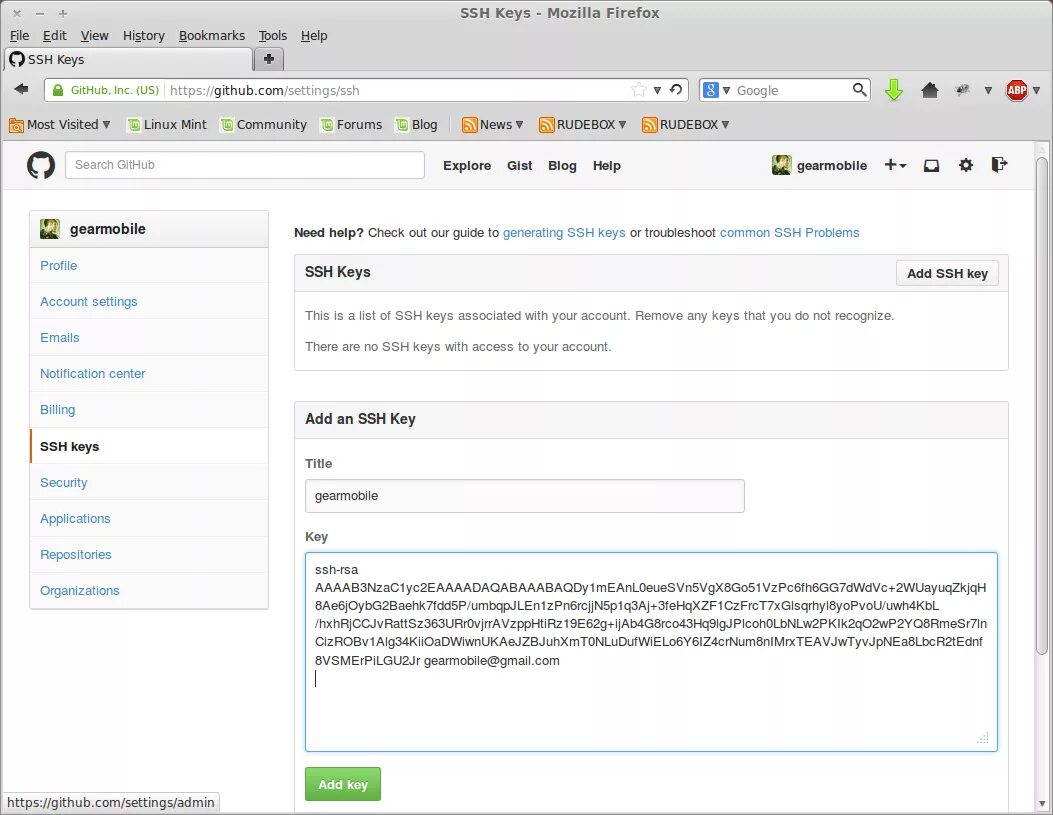Open the dropdown arrow beside the bug icon
Screen dimensions: 1053x815
click(988, 90)
